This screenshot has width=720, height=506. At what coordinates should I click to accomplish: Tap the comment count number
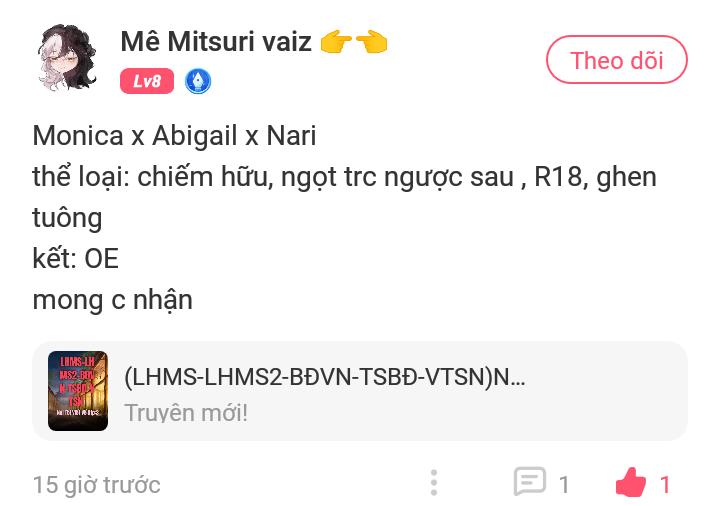pyautogui.click(x=564, y=485)
